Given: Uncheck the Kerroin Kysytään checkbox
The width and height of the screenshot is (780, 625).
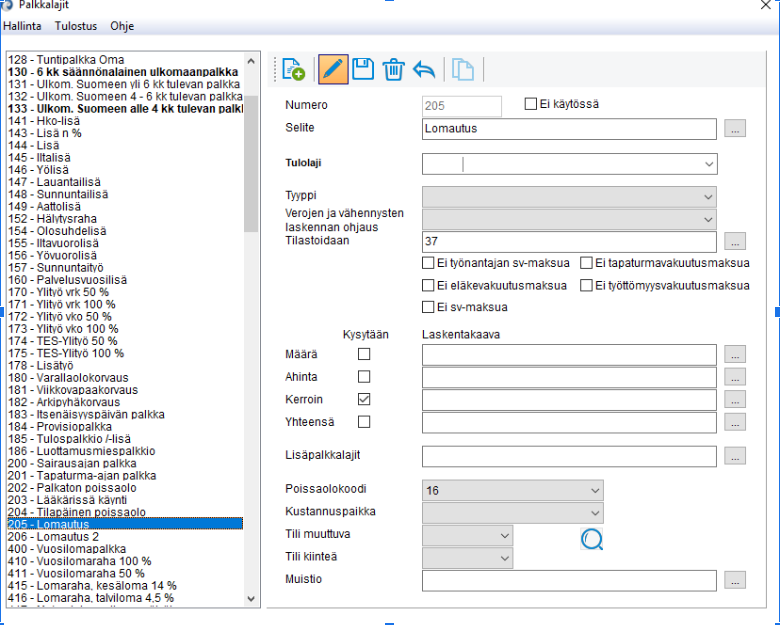Looking at the screenshot, I should 364,399.
